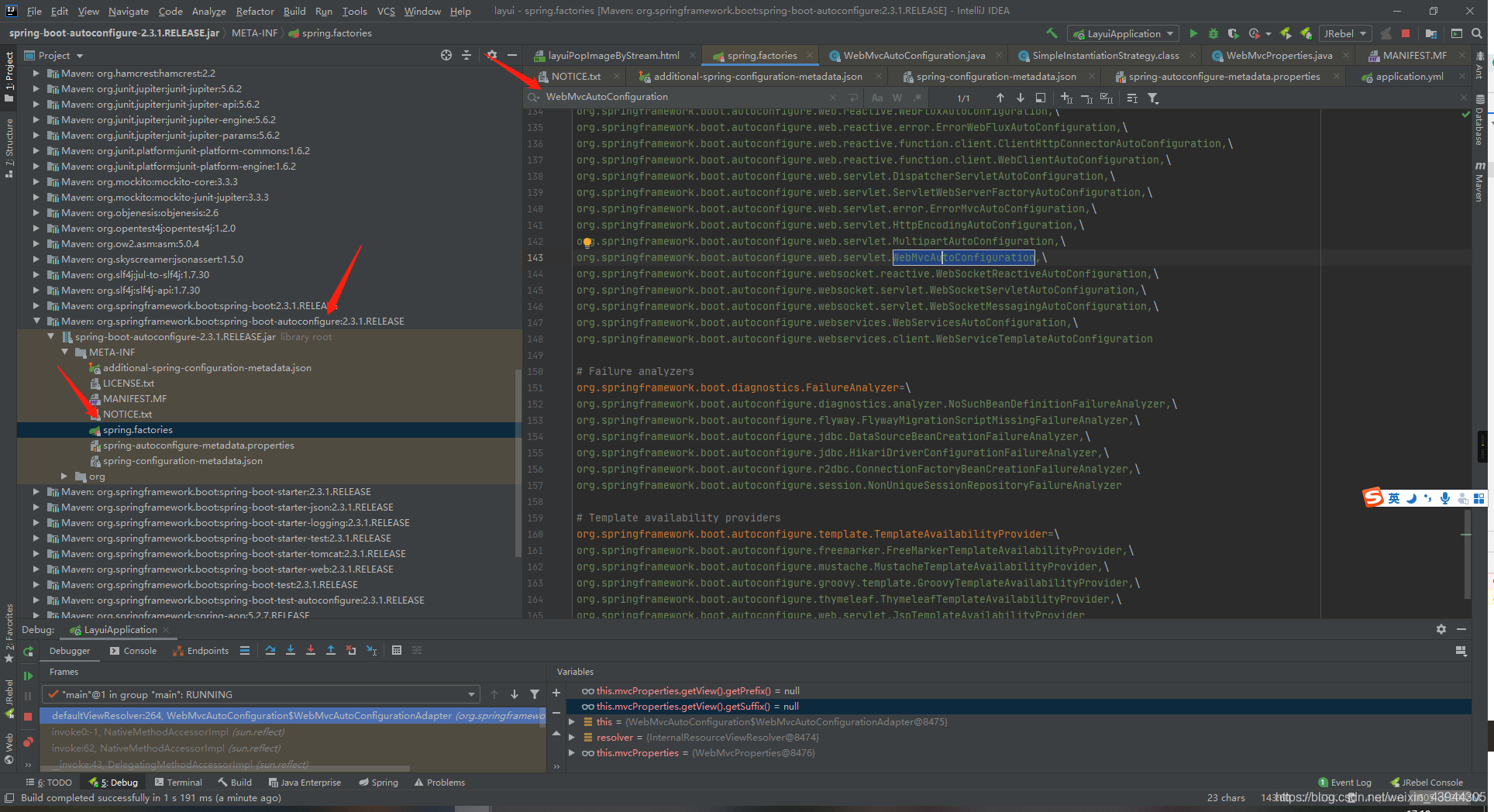Click the Build project hammer icon

point(1052,33)
